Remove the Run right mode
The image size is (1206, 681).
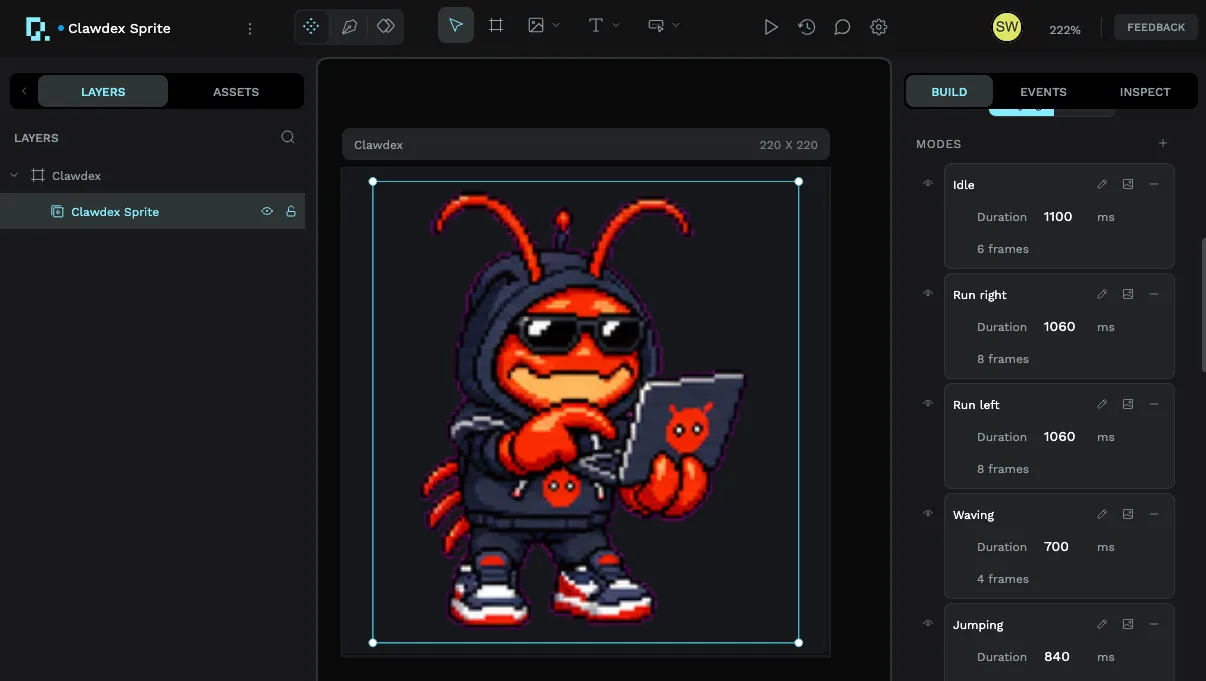1154,294
